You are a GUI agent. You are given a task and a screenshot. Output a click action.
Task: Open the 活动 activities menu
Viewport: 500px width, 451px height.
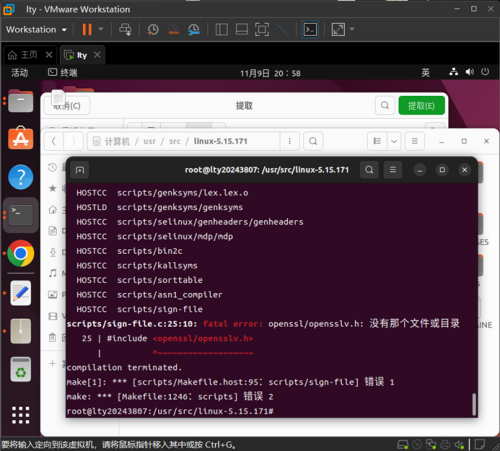pos(20,72)
